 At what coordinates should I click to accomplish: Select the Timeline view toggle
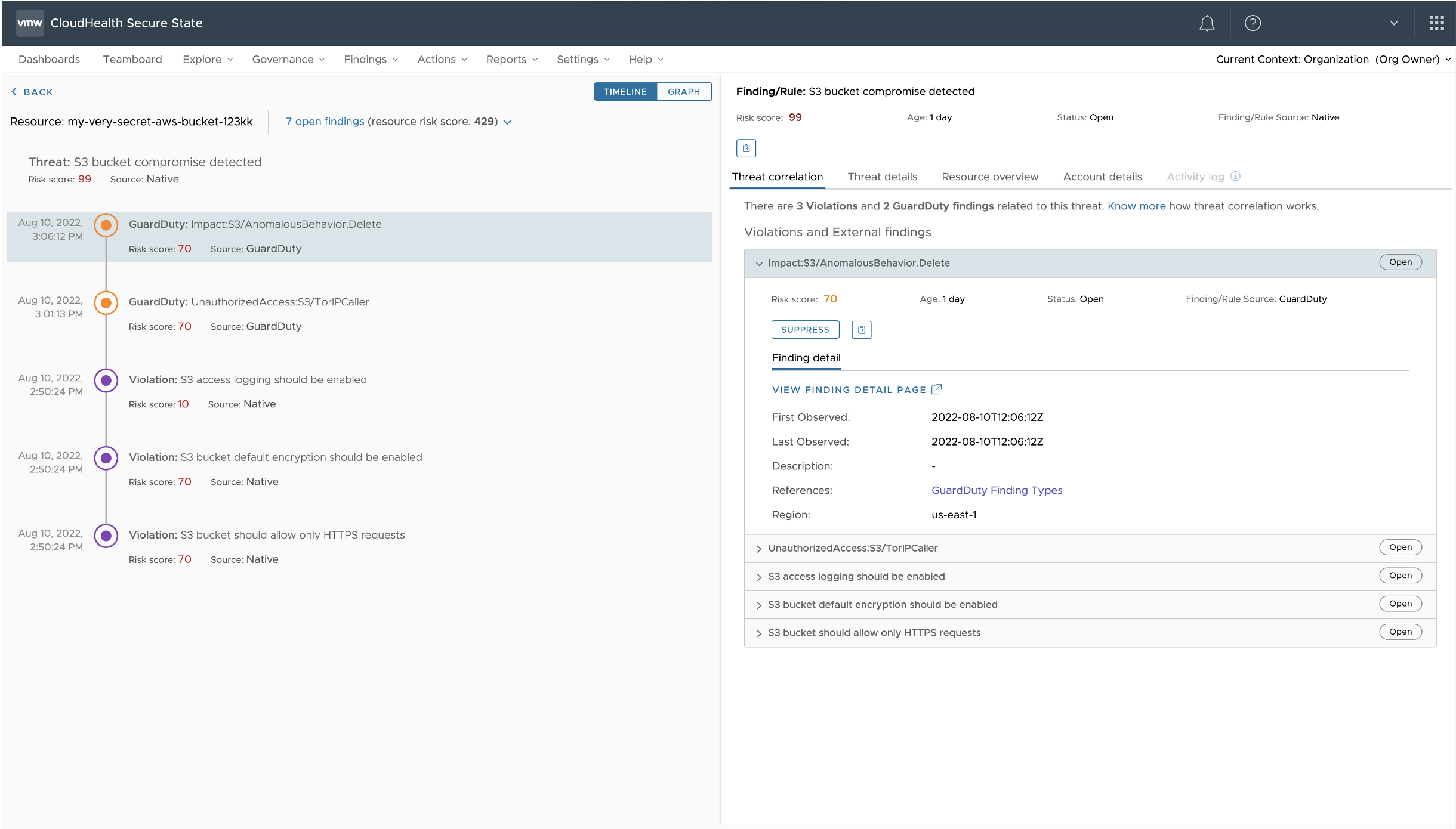tap(625, 92)
